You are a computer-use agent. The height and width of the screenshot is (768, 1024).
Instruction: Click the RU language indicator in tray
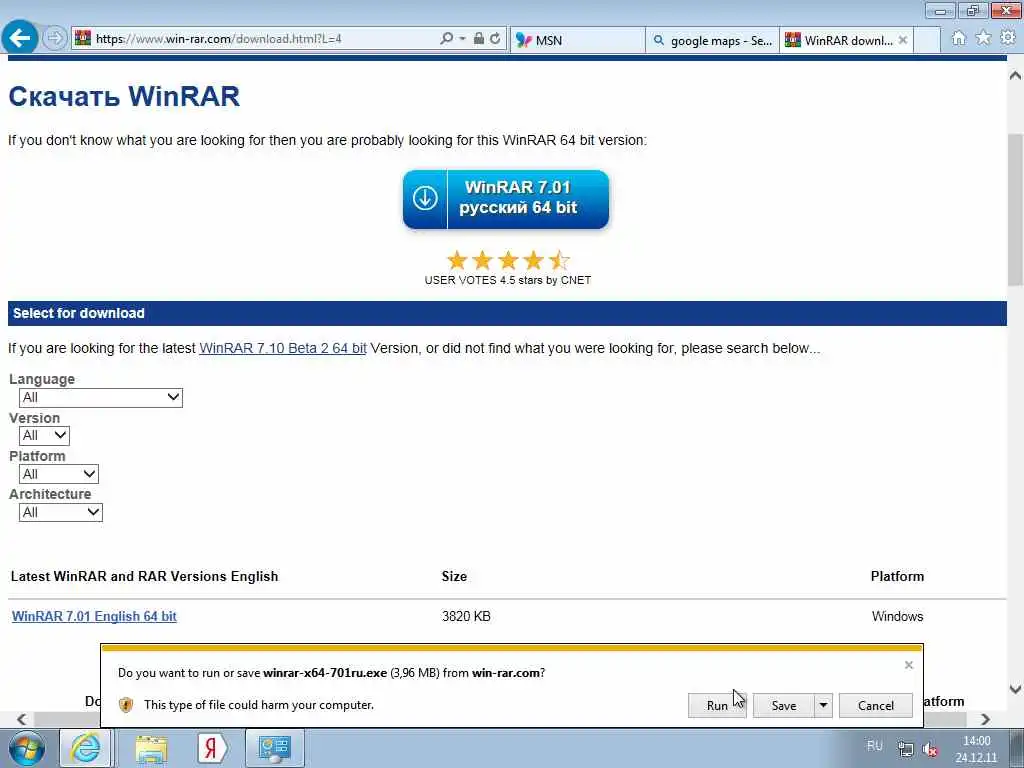point(874,746)
